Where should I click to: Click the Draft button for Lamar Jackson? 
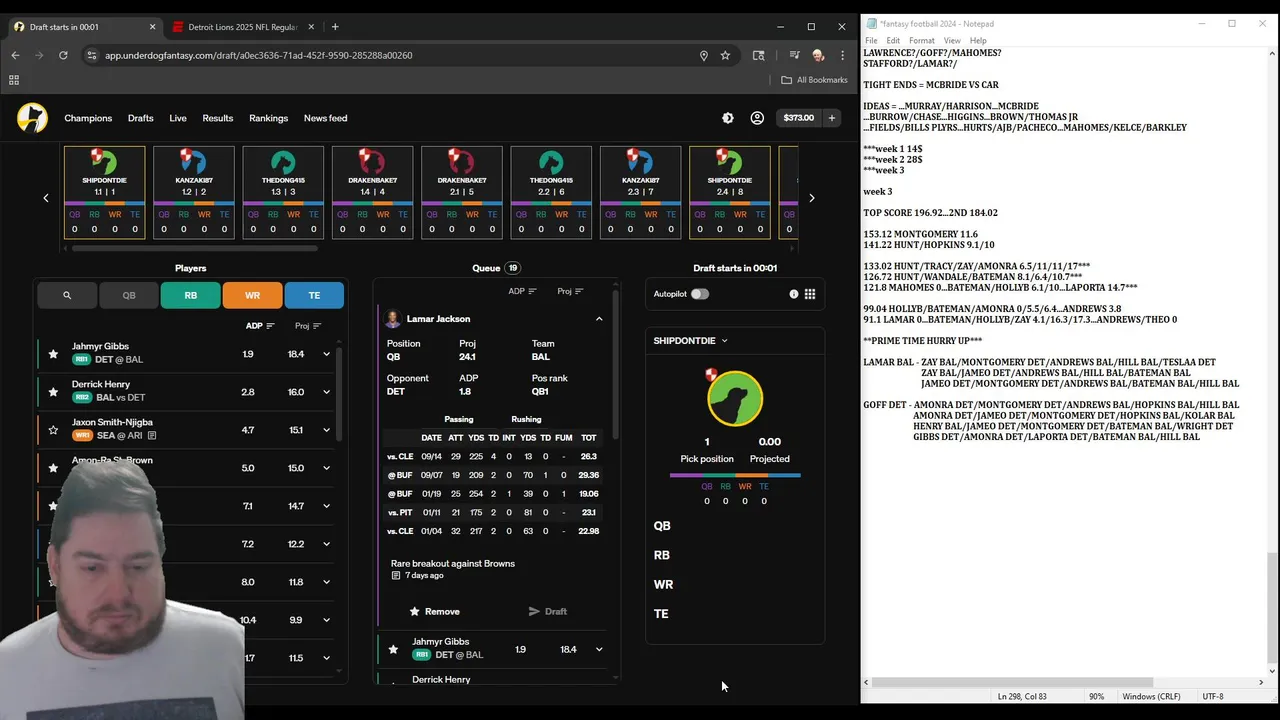click(547, 611)
